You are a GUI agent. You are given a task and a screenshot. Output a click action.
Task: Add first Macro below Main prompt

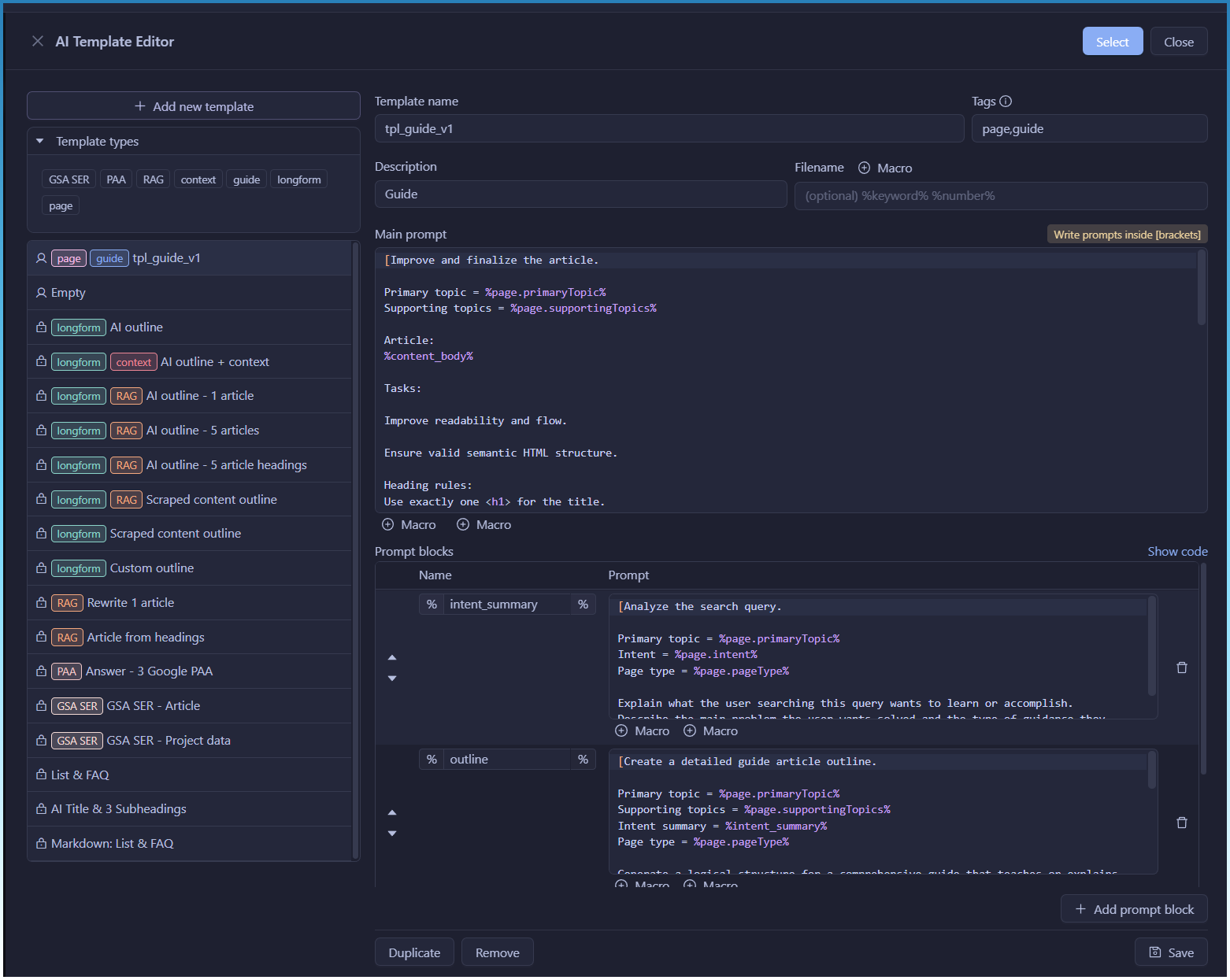click(x=409, y=525)
